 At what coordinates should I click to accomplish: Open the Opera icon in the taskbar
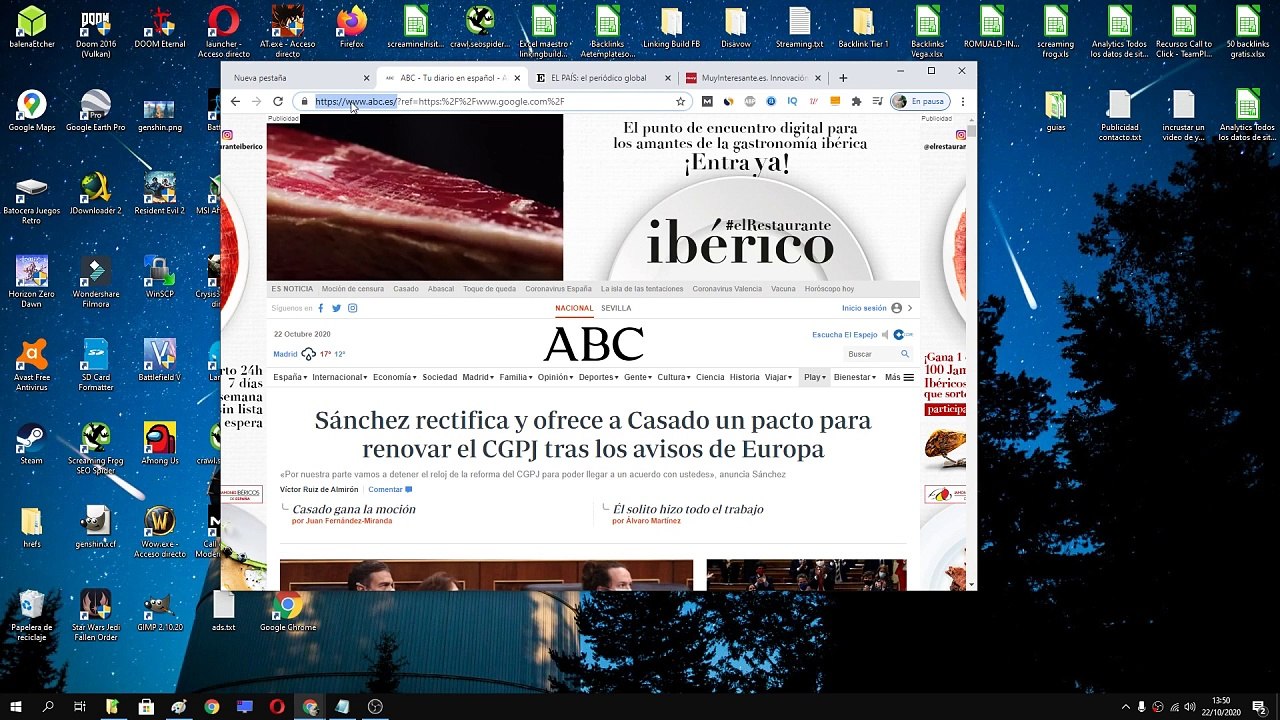(277, 706)
